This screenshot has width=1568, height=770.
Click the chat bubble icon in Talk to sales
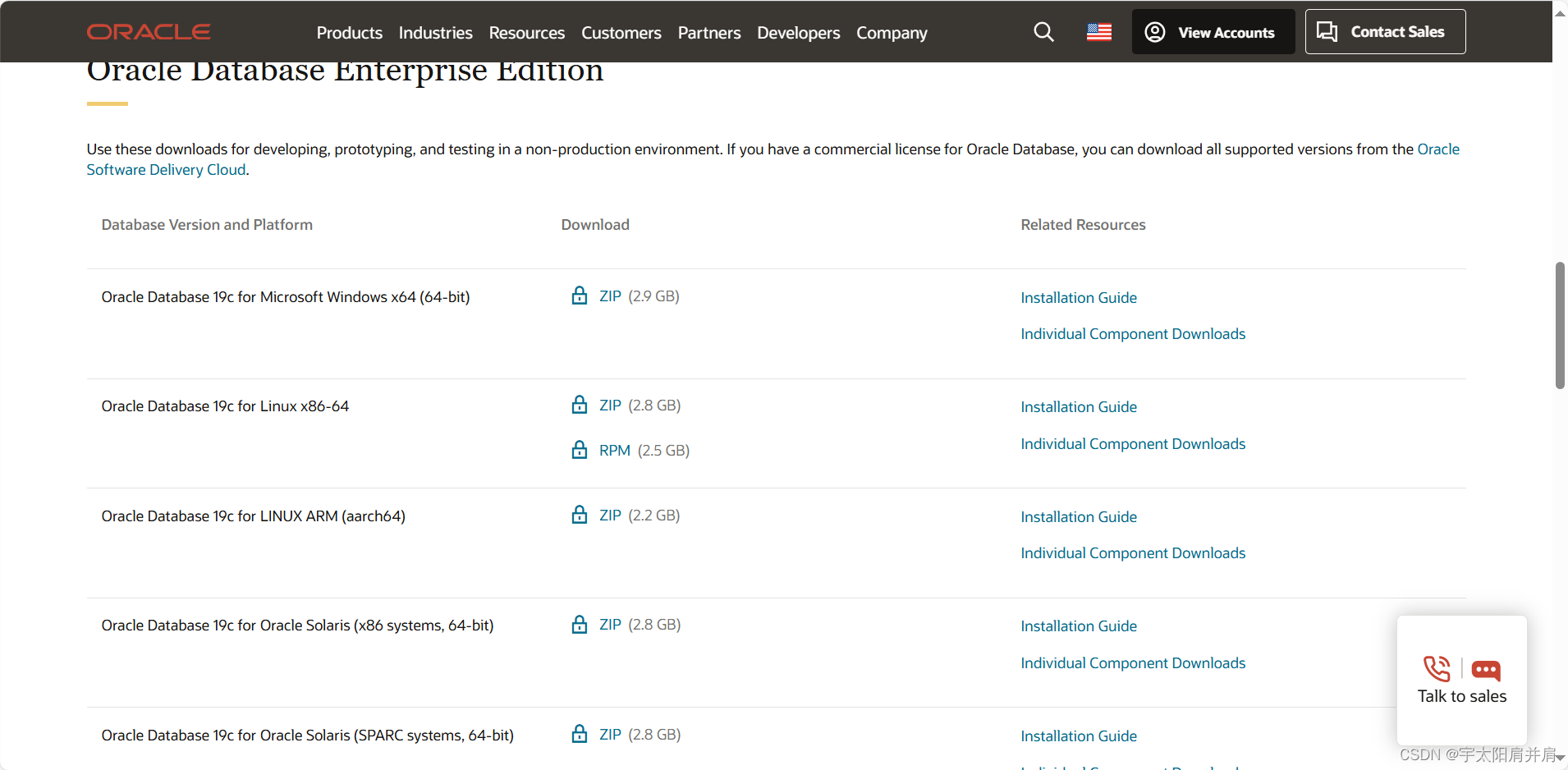pyautogui.click(x=1486, y=671)
